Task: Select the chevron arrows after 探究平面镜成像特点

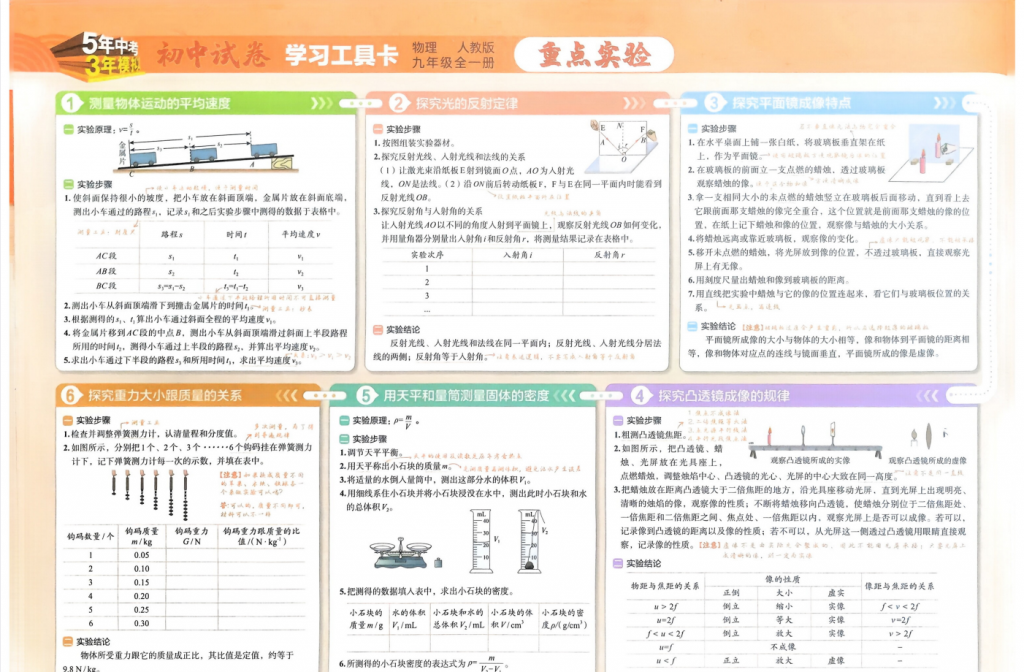Action: (x=944, y=103)
